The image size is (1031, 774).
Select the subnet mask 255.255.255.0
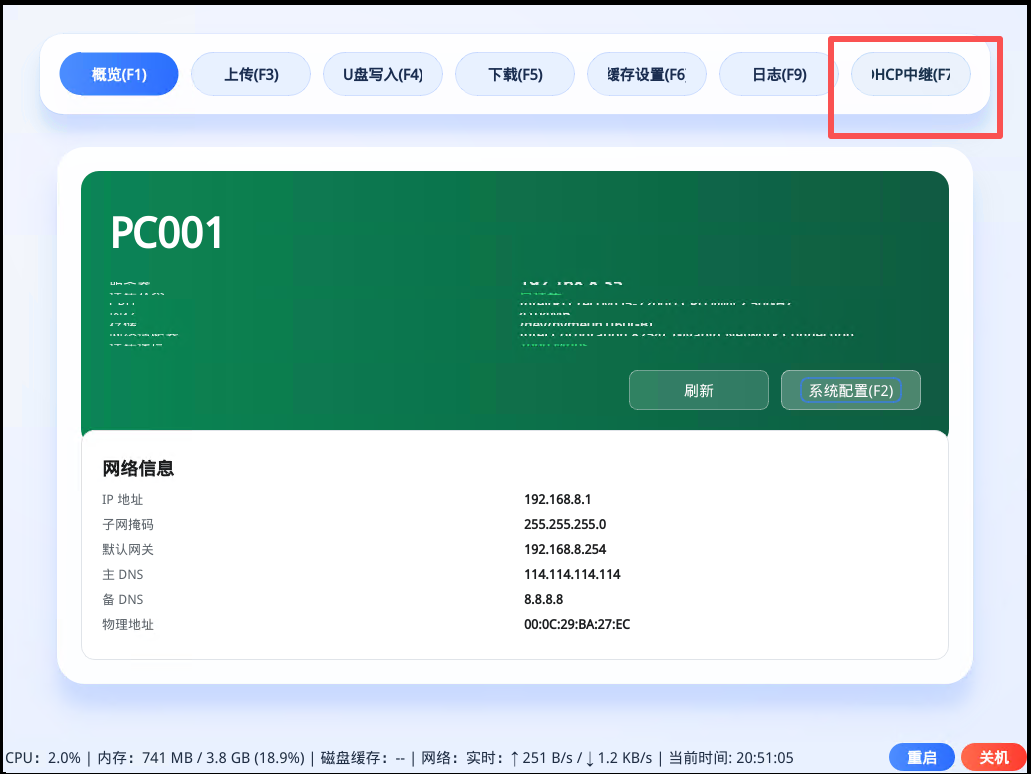565,524
